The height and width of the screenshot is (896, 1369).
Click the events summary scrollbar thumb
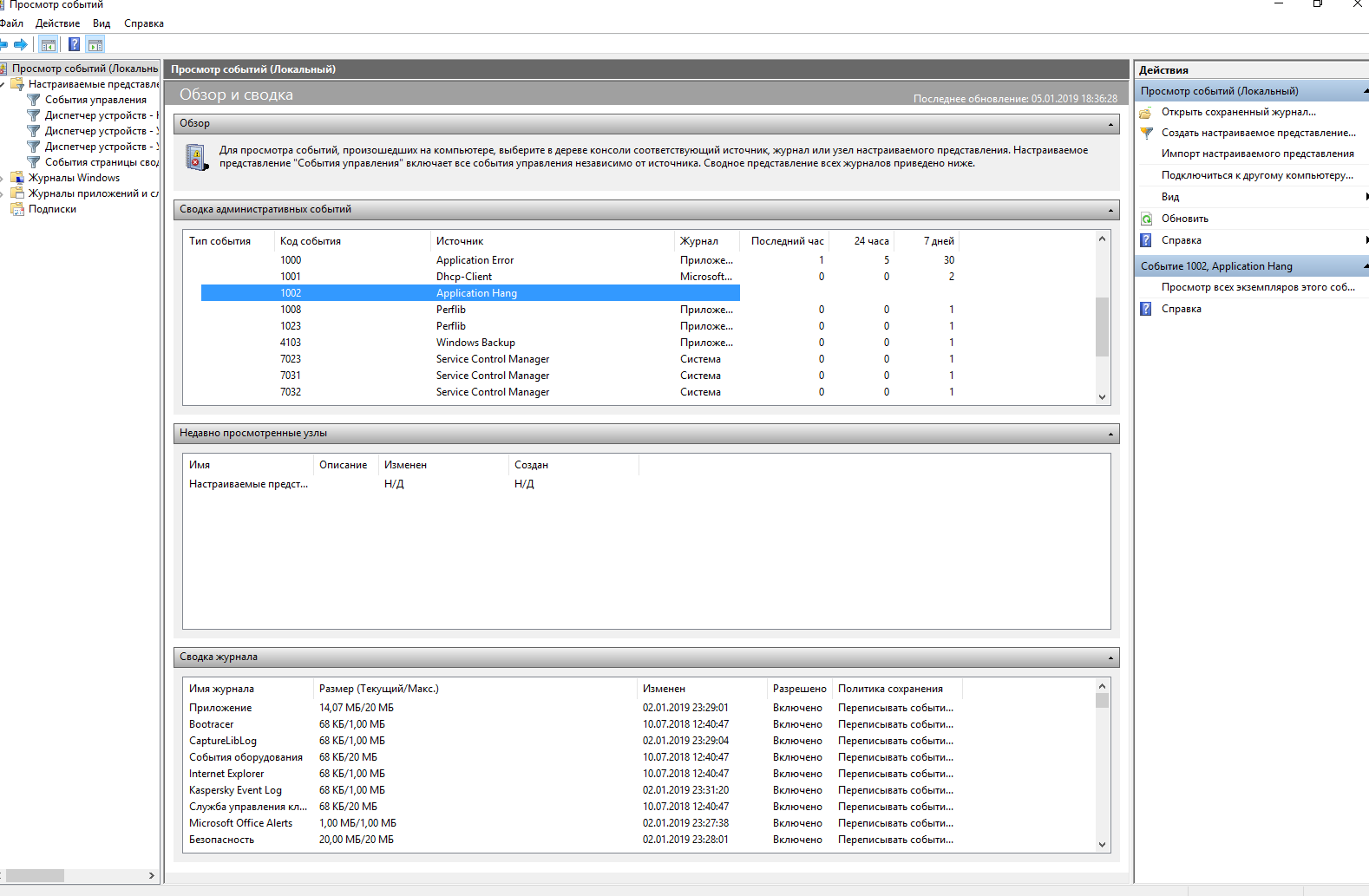tap(1102, 327)
